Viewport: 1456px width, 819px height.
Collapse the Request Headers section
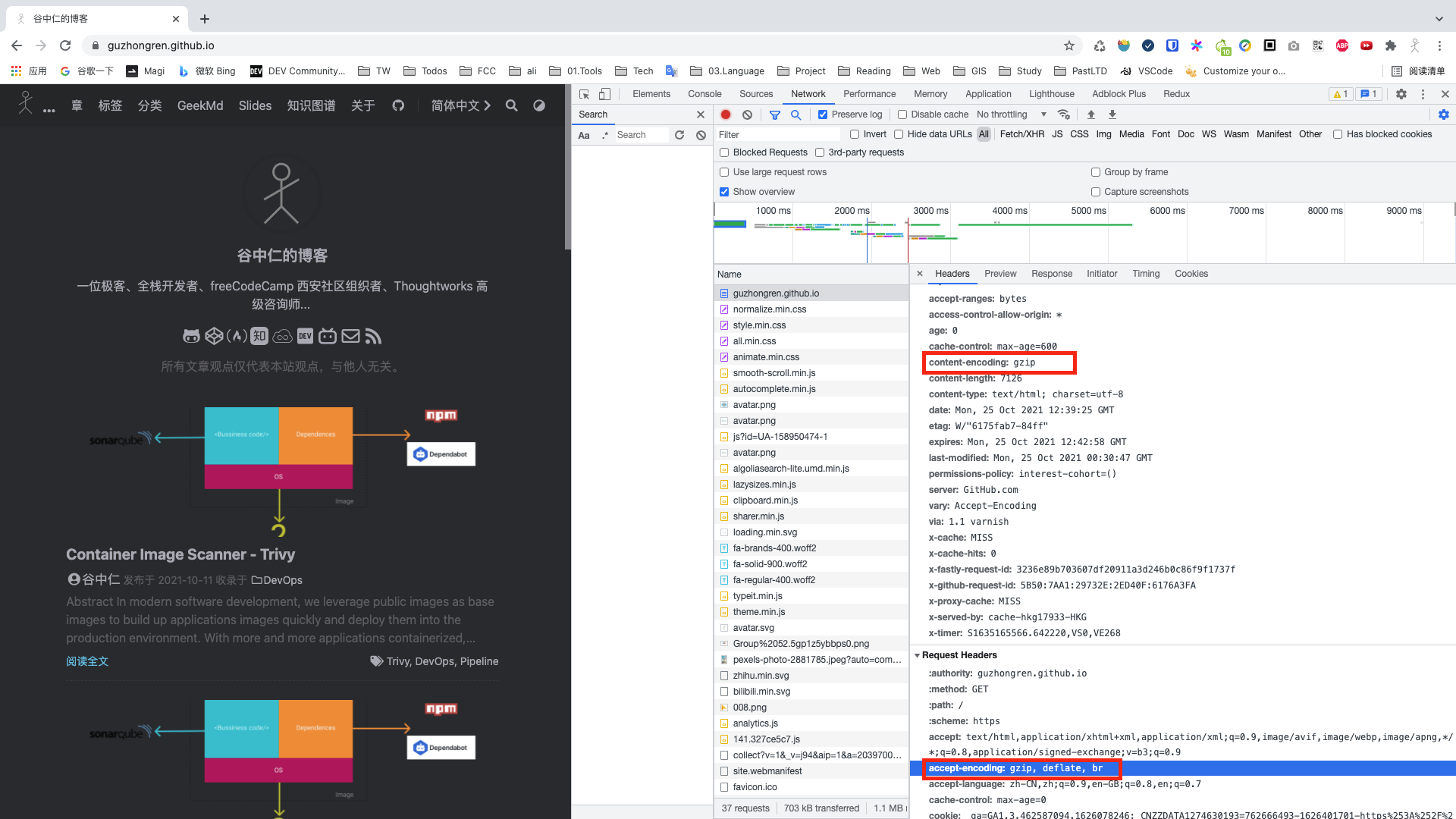(917, 655)
